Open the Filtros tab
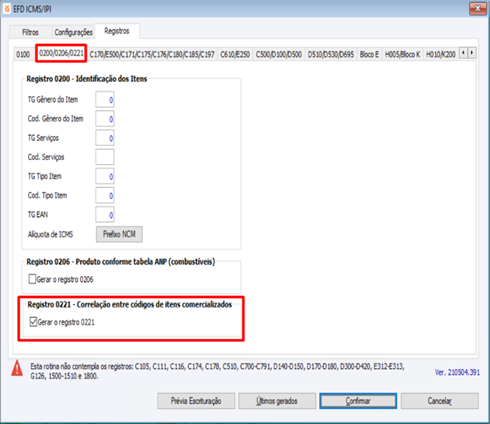This screenshot has width=490, height=424. (x=30, y=32)
